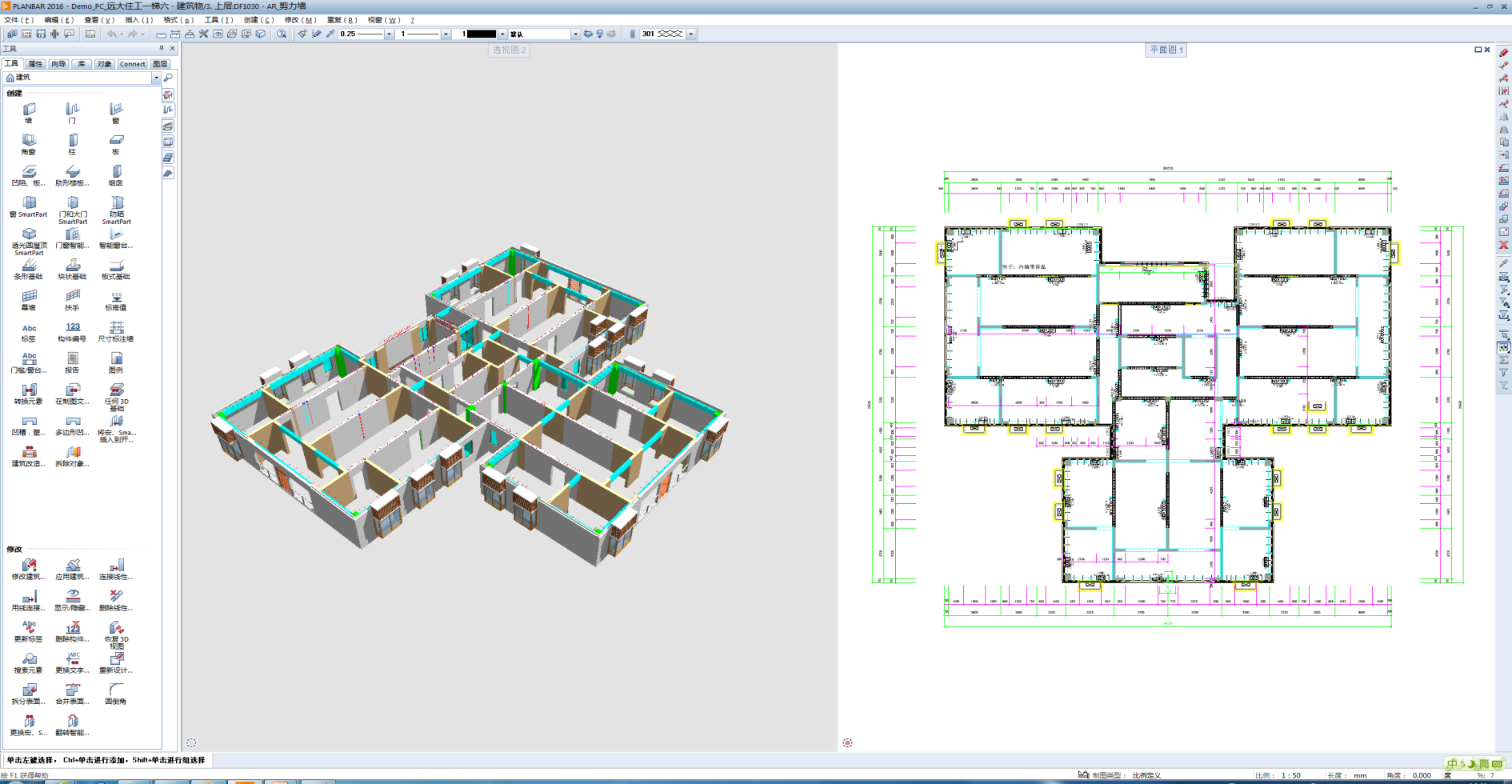Open the line type 1 dropdown
This screenshot has height=784, width=1512.
[446, 34]
